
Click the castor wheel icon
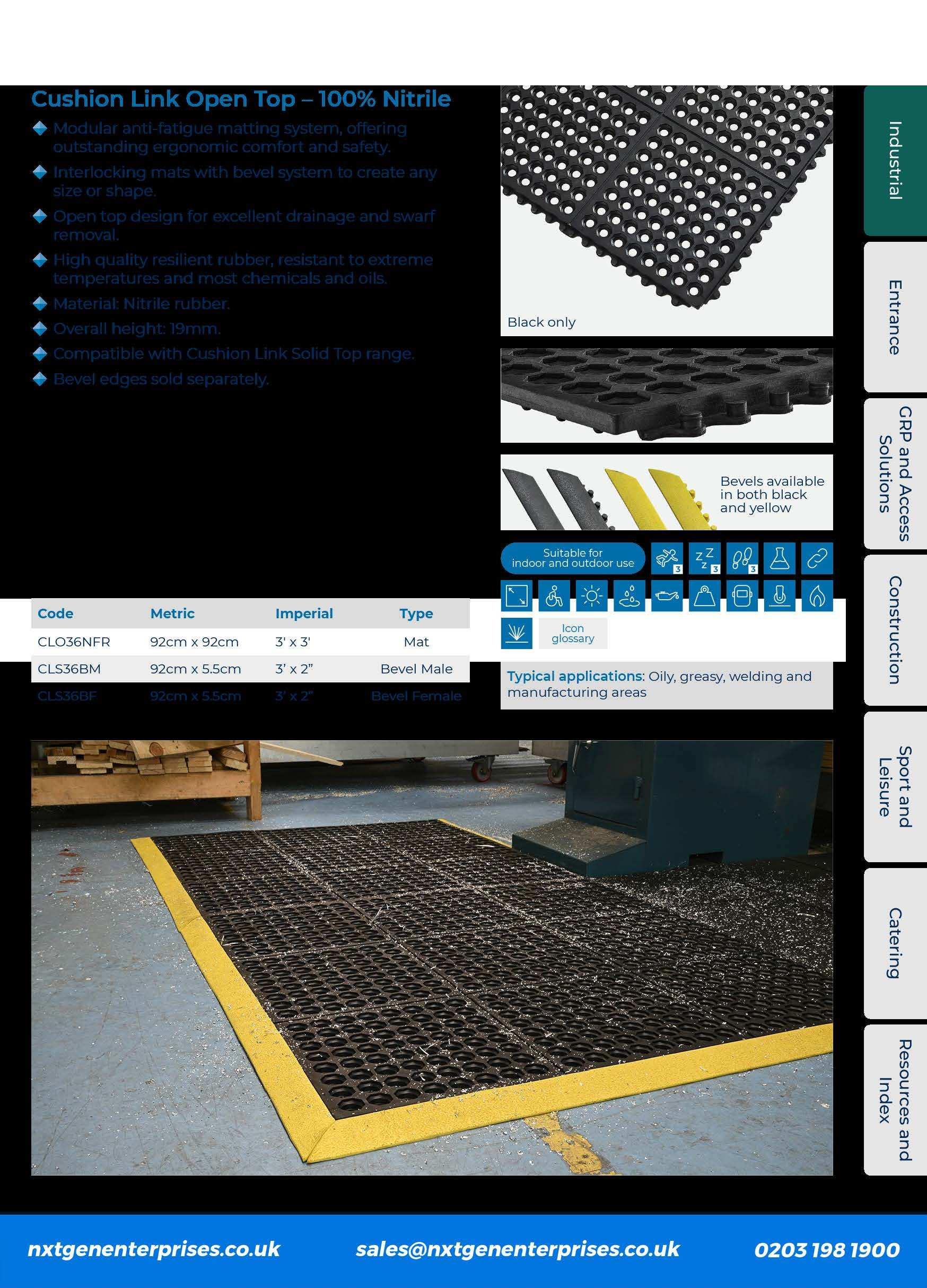tap(780, 595)
